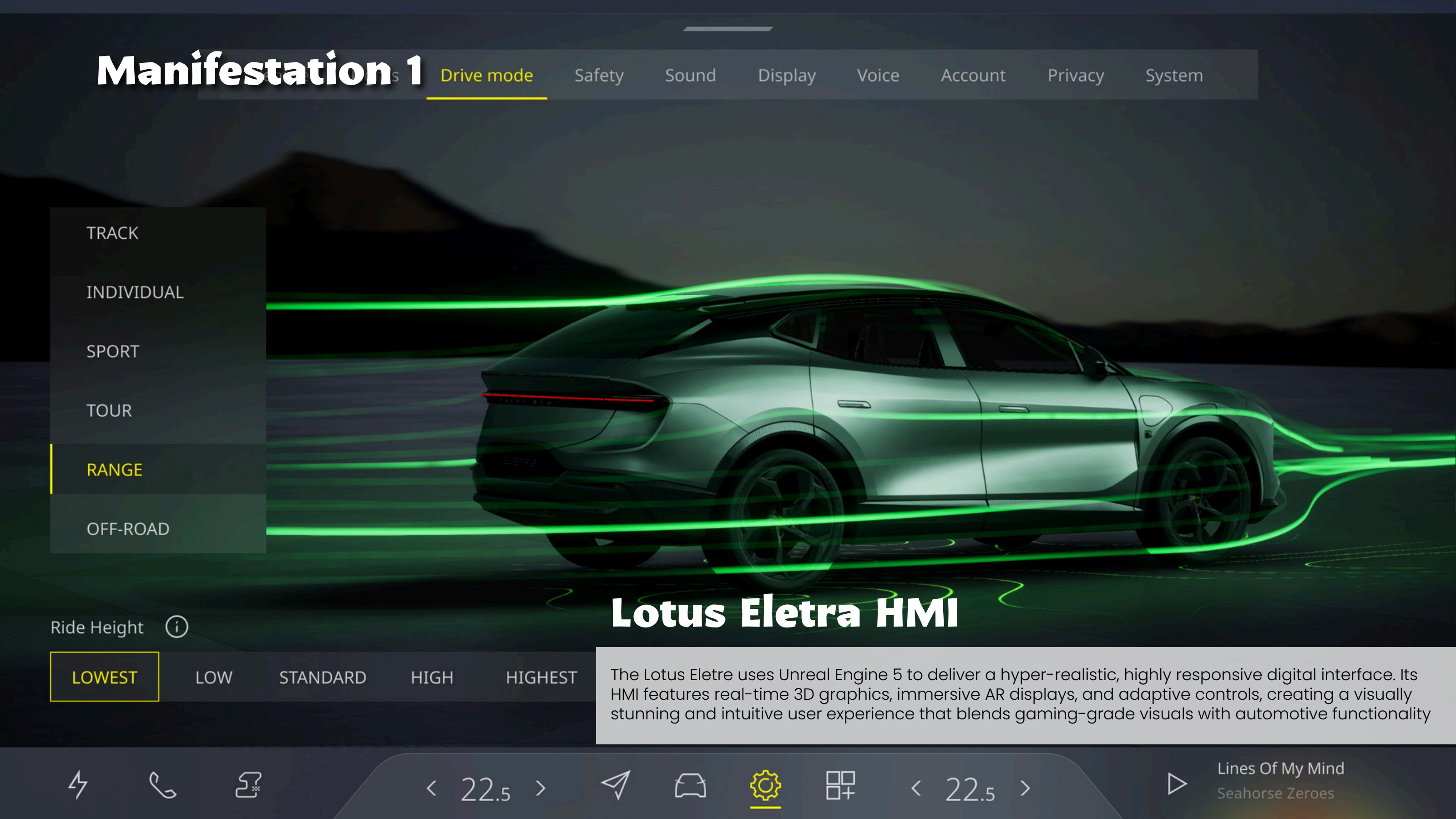
Task: Open the System tab
Action: pyautogui.click(x=1174, y=75)
